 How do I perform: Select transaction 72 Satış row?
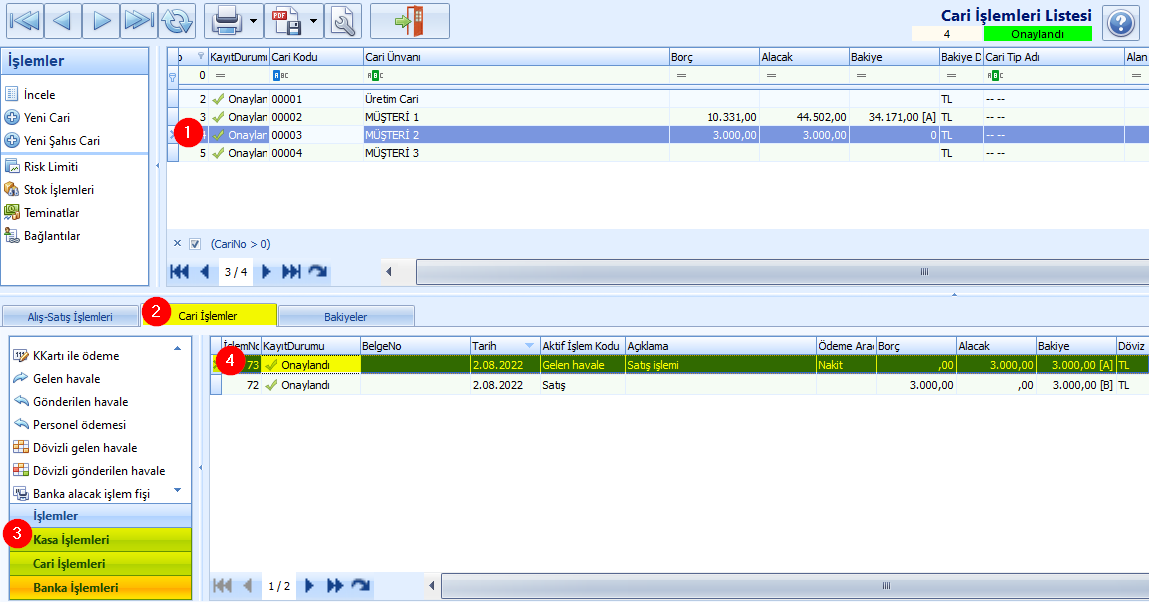[x=679, y=385]
